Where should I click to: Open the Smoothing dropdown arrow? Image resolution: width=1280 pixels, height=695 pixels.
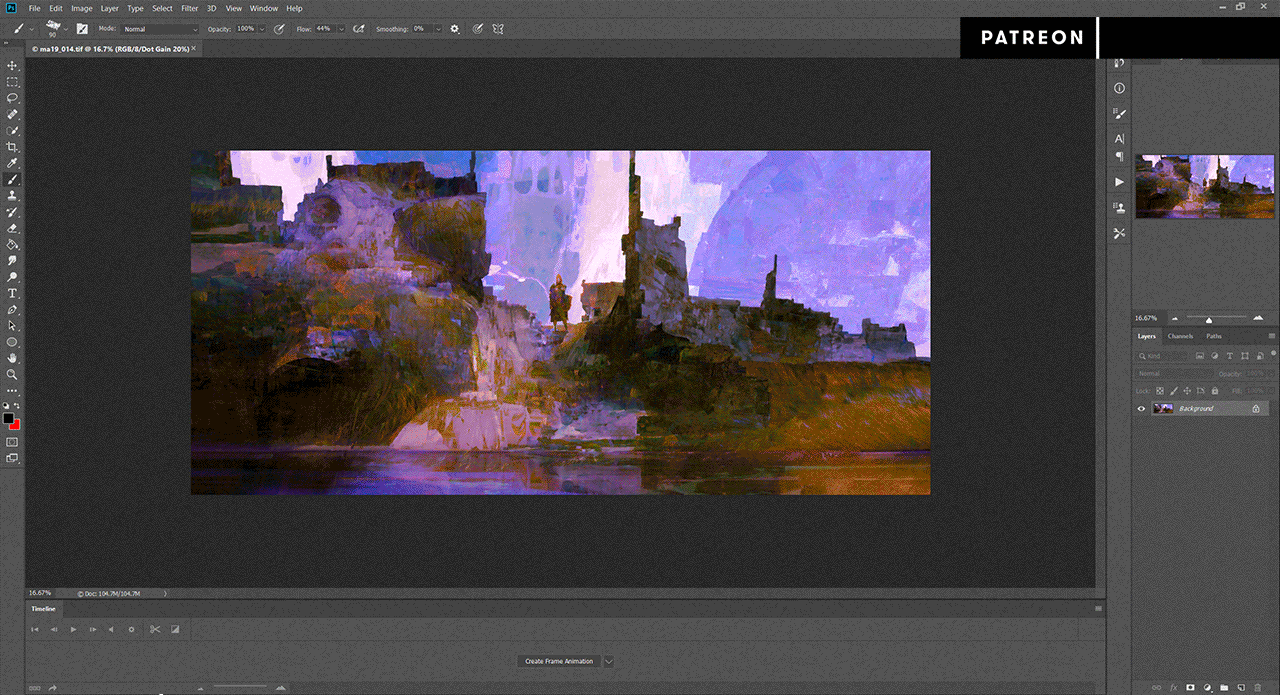coord(438,29)
